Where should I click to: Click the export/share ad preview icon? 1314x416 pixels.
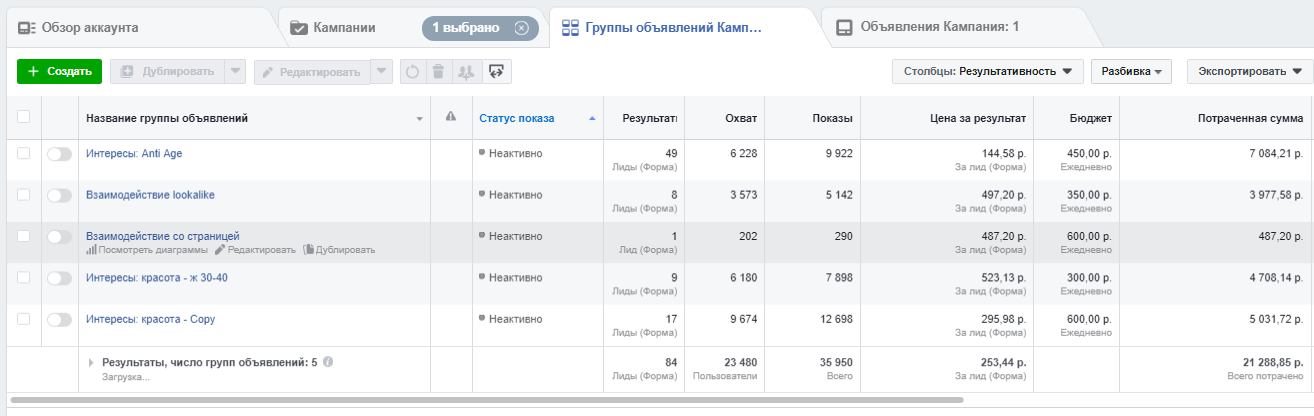(x=497, y=71)
